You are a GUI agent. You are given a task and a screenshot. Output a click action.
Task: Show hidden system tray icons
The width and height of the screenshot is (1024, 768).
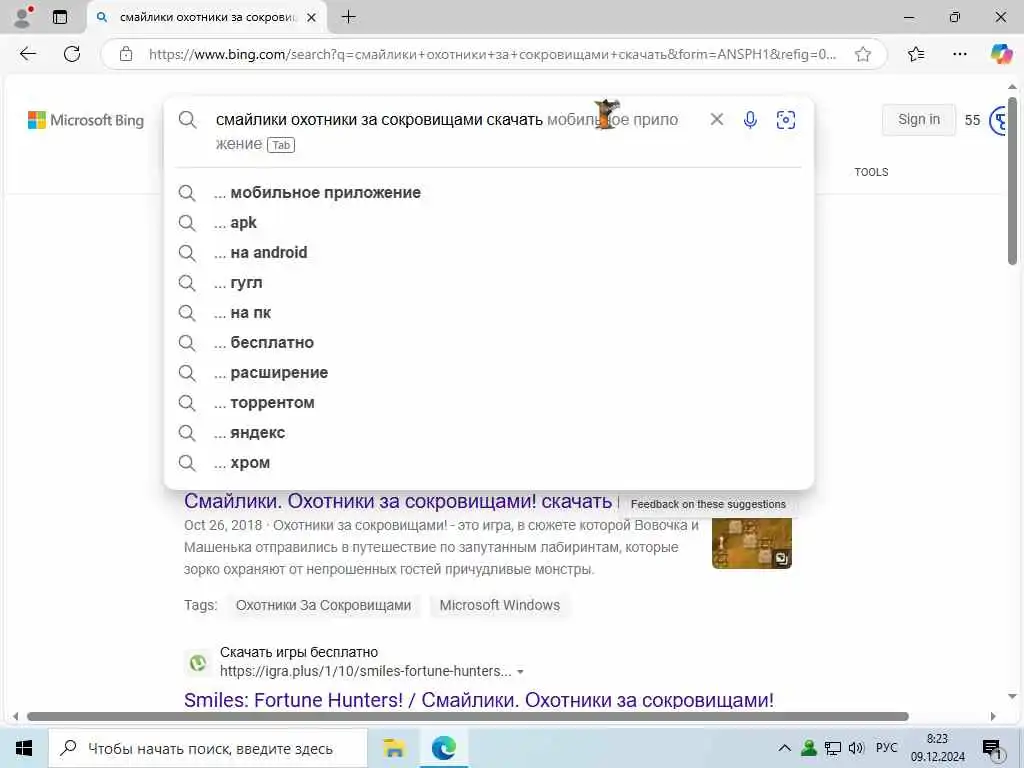coord(784,748)
